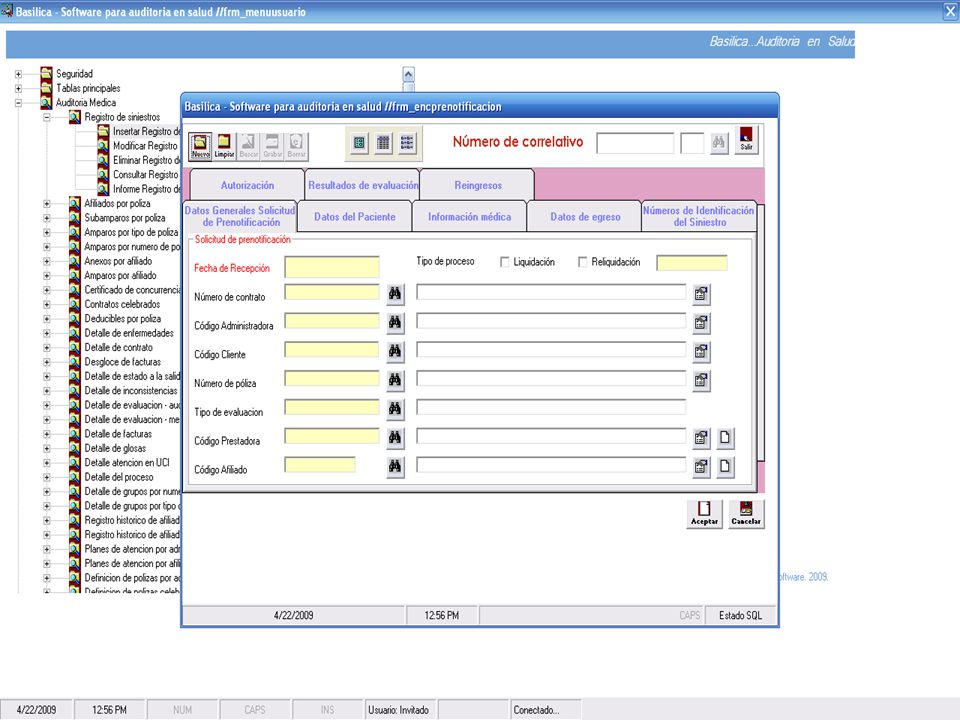Open details icon for Código Prestadora row

702,438
